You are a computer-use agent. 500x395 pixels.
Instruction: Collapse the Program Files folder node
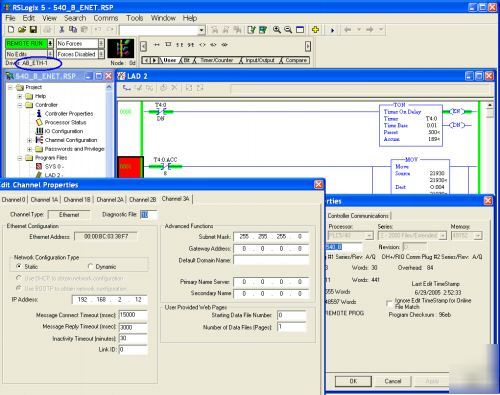pos(20,158)
